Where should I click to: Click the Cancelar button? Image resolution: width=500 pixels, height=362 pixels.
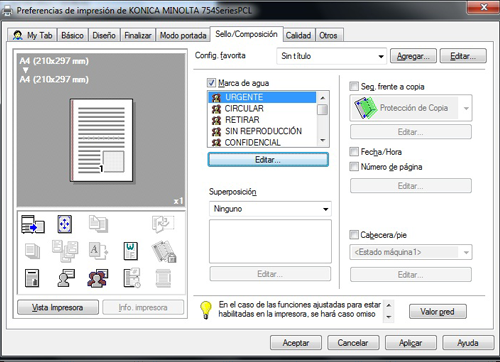[353, 343]
